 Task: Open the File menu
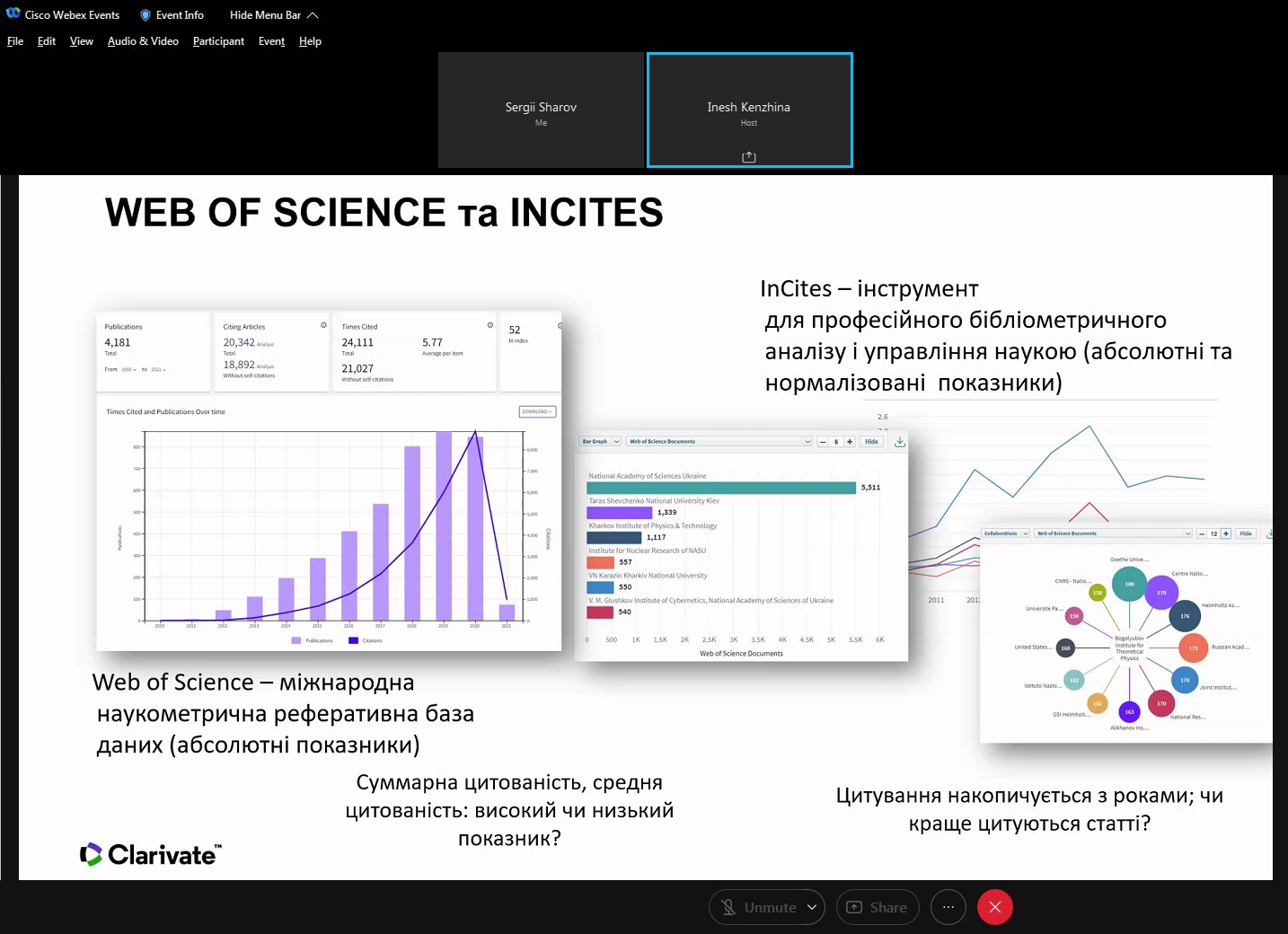[x=15, y=41]
